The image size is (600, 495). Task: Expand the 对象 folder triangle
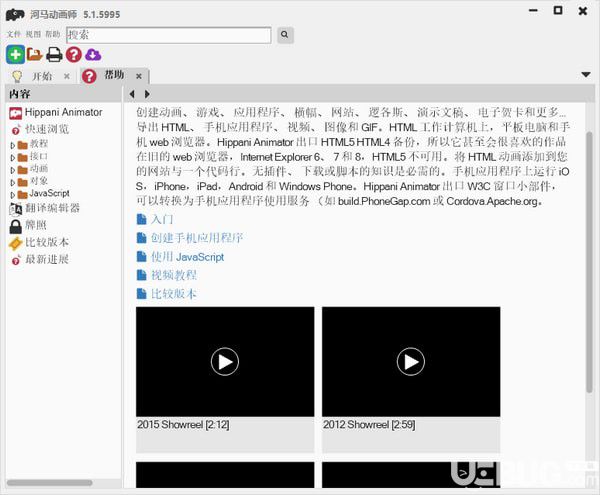pyautogui.click(x=13, y=182)
